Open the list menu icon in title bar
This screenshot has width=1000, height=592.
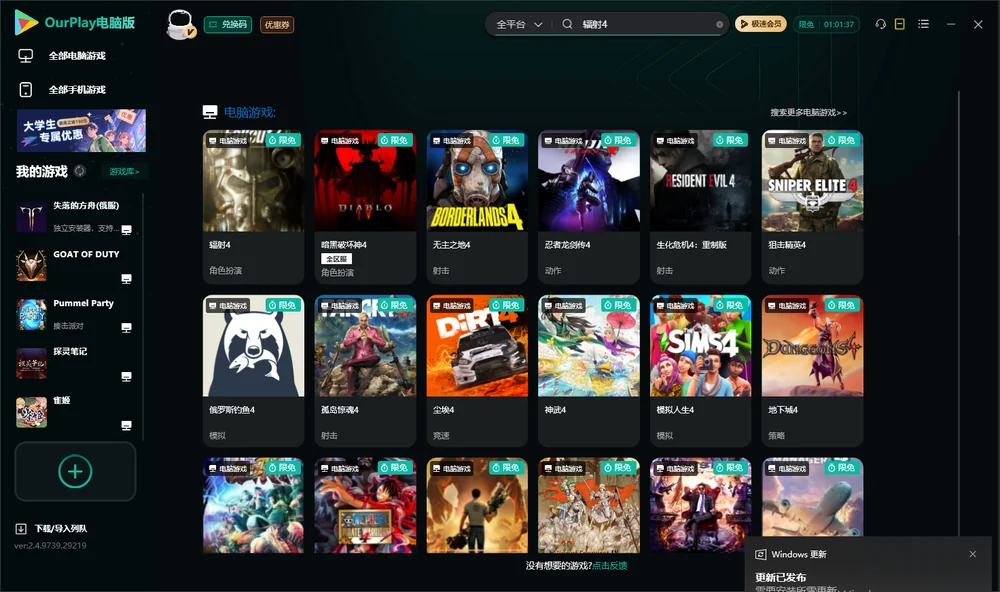tap(923, 24)
